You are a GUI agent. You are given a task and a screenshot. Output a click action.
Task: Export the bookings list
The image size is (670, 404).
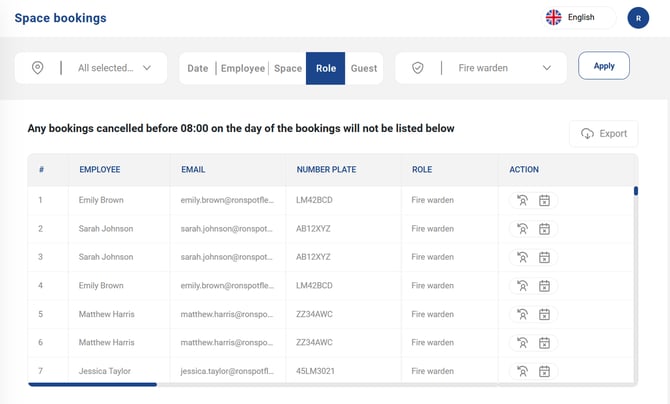tap(603, 133)
